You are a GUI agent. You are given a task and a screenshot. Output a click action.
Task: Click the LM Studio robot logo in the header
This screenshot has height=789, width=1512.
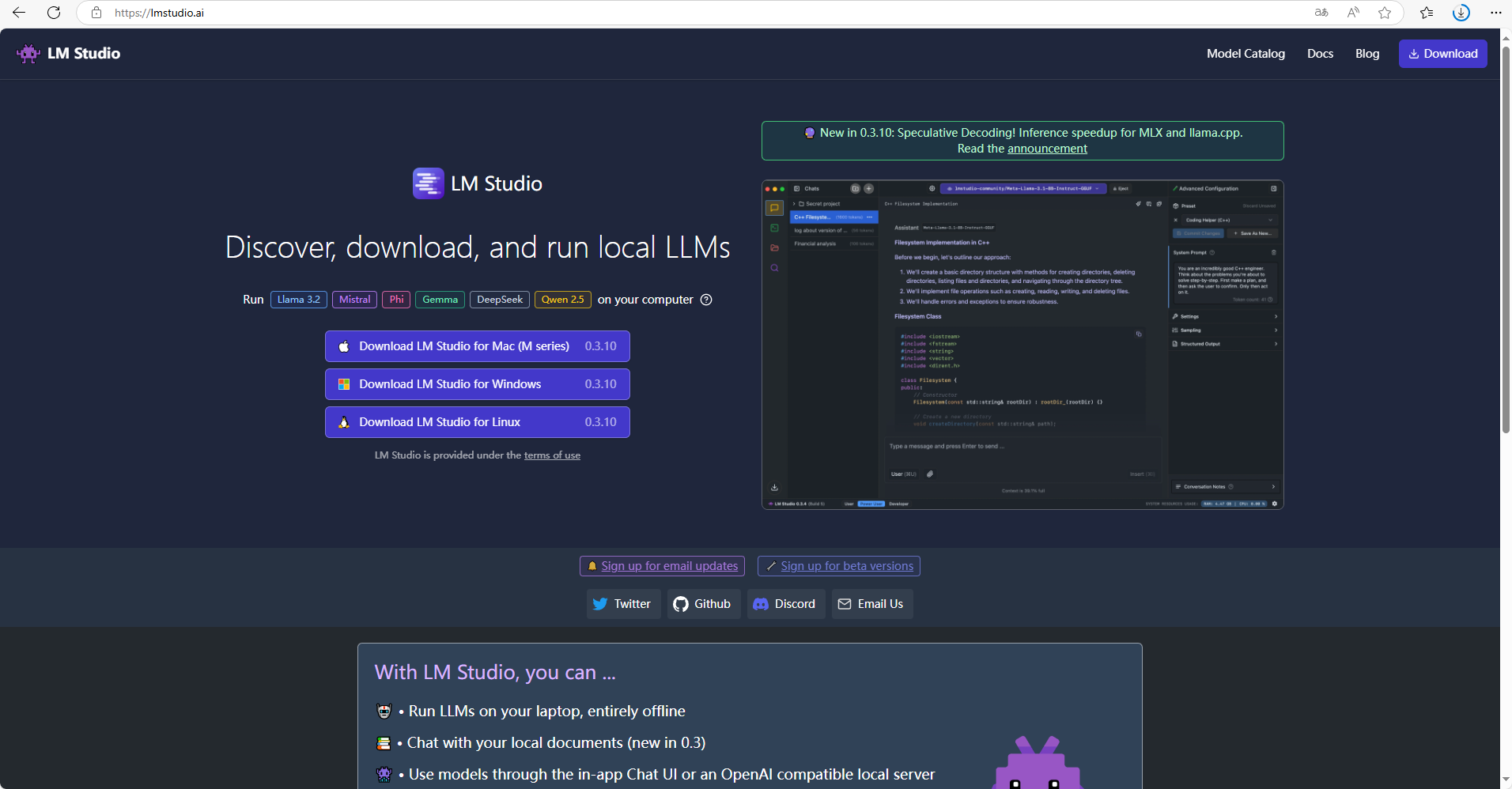coord(28,54)
